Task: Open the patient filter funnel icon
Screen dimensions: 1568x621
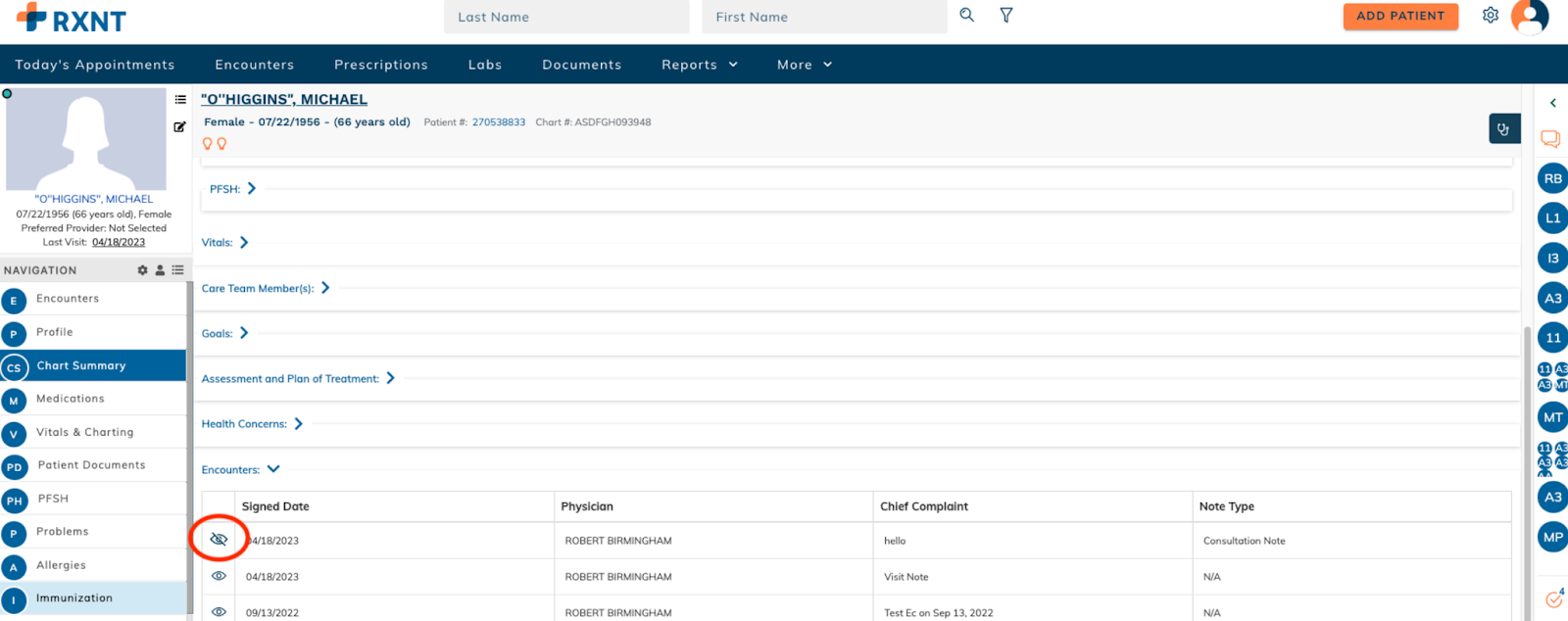Action: coord(1005,16)
